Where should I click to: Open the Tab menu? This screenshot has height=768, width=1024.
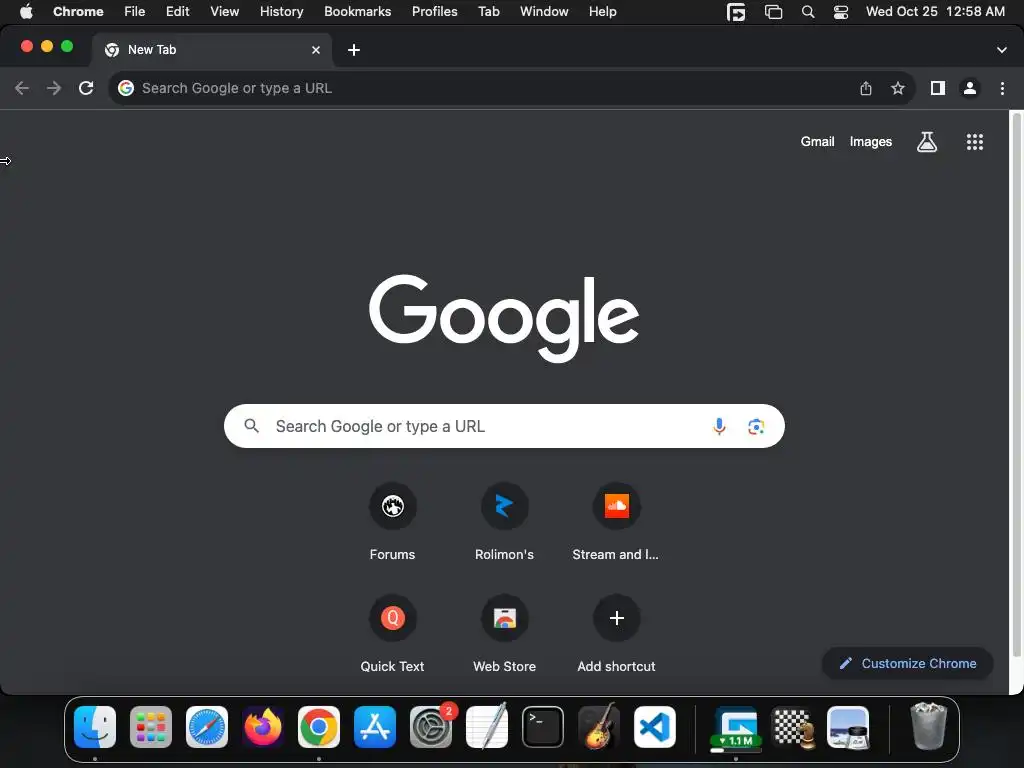488,12
